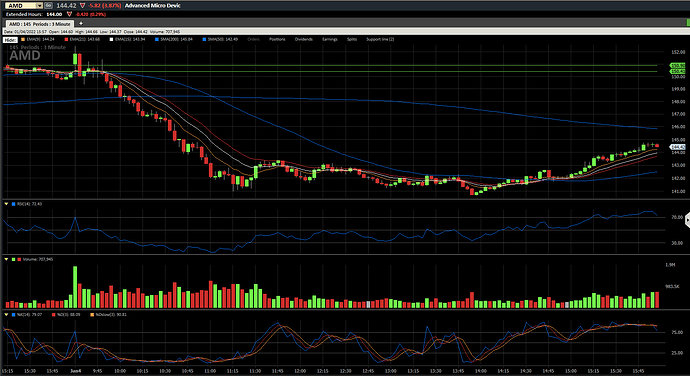Click the extended hours down triangle icon
690x376 pixels.
(x=69, y=14)
